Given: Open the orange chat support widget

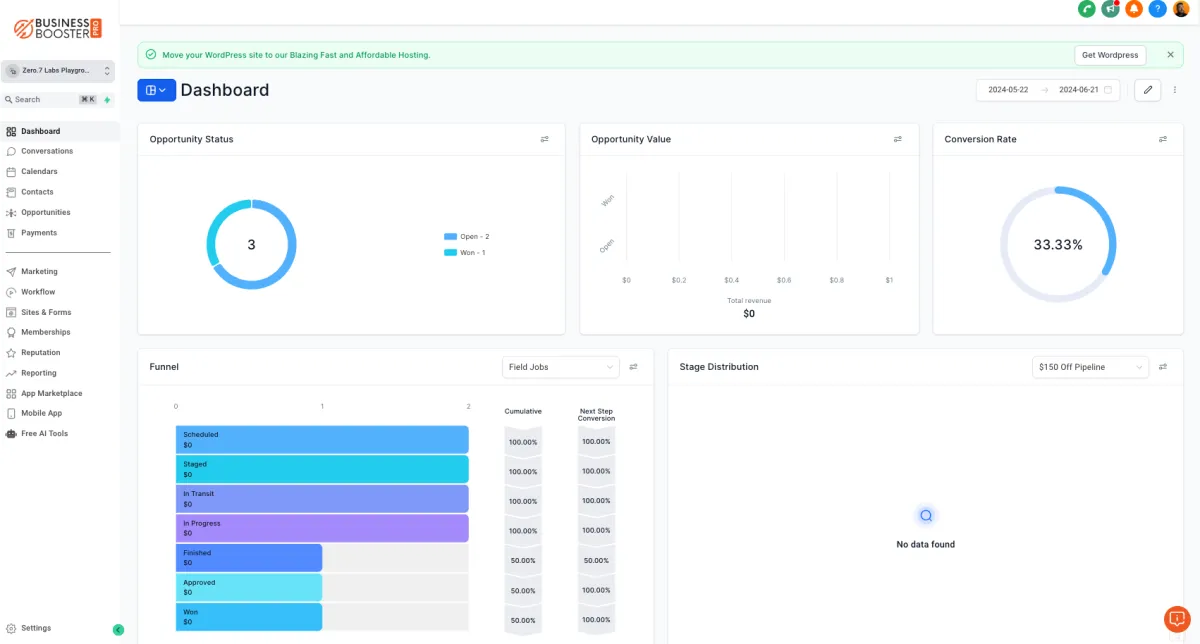Looking at the screenshot, I should tap(1176, 619).
